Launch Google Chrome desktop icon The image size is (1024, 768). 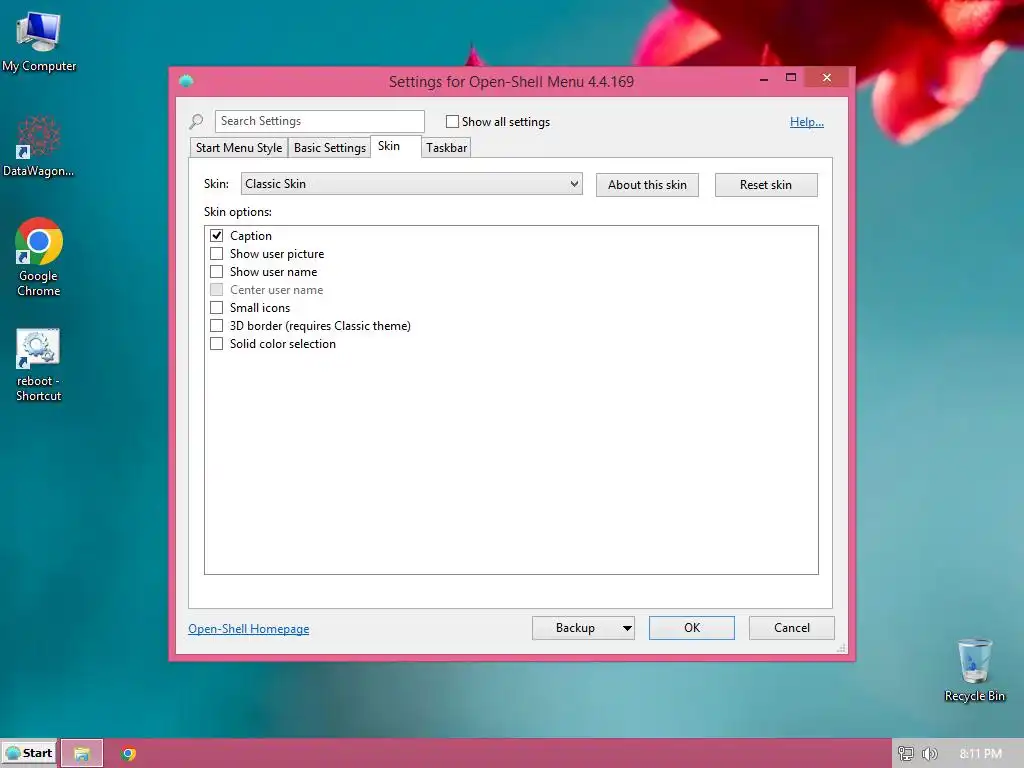point(39,257)
